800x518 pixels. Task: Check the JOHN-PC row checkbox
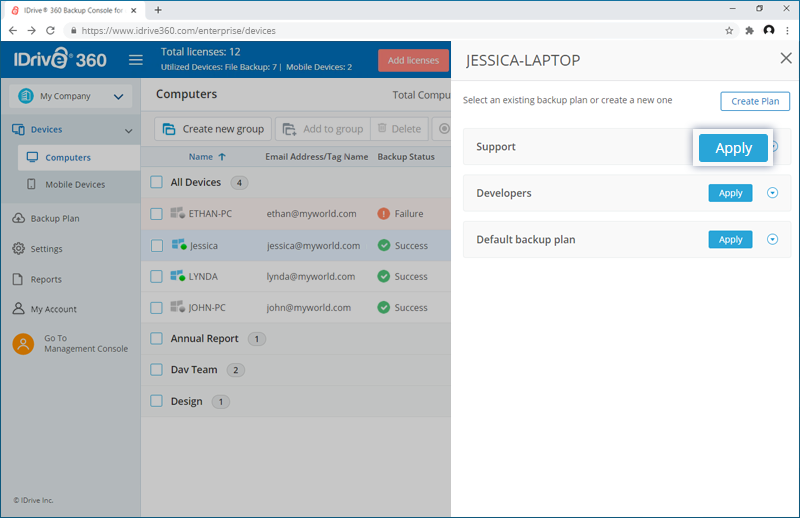pyautogui.click(x=157, y=308)
